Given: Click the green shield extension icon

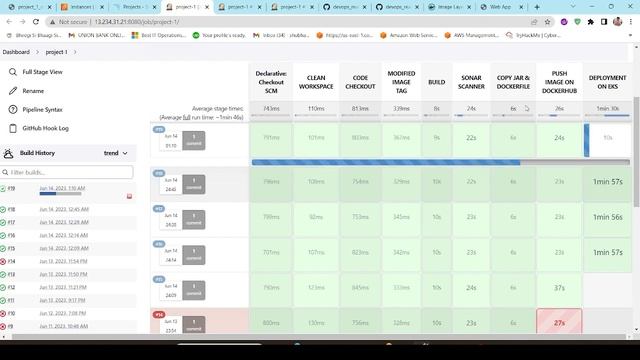Looking at the screenshot, I should (x=577, y=22).
